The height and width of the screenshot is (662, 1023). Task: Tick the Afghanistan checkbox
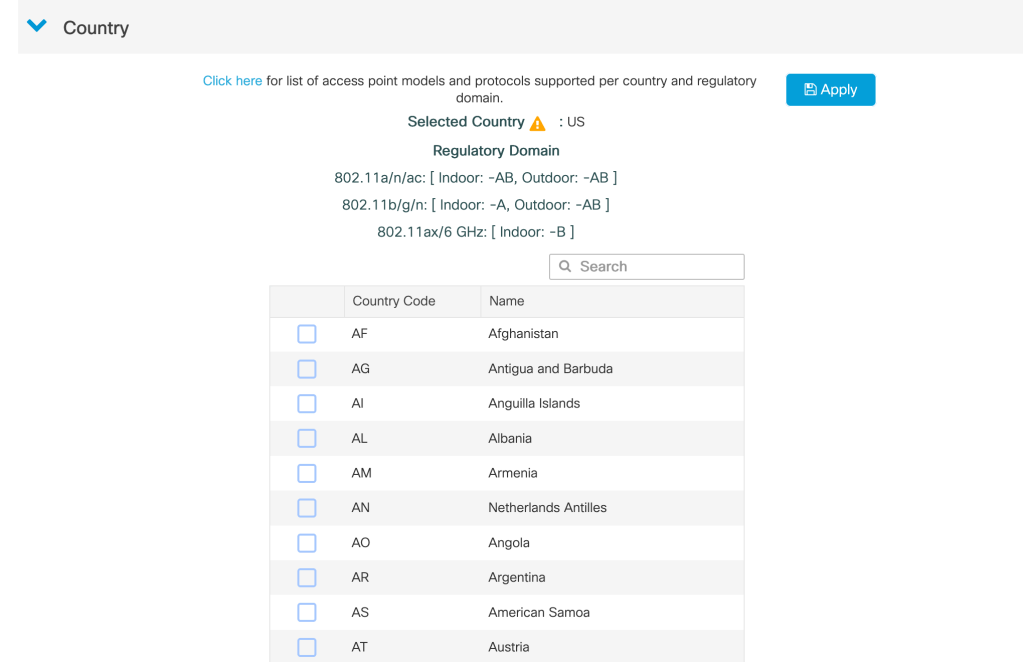point(307,334)
